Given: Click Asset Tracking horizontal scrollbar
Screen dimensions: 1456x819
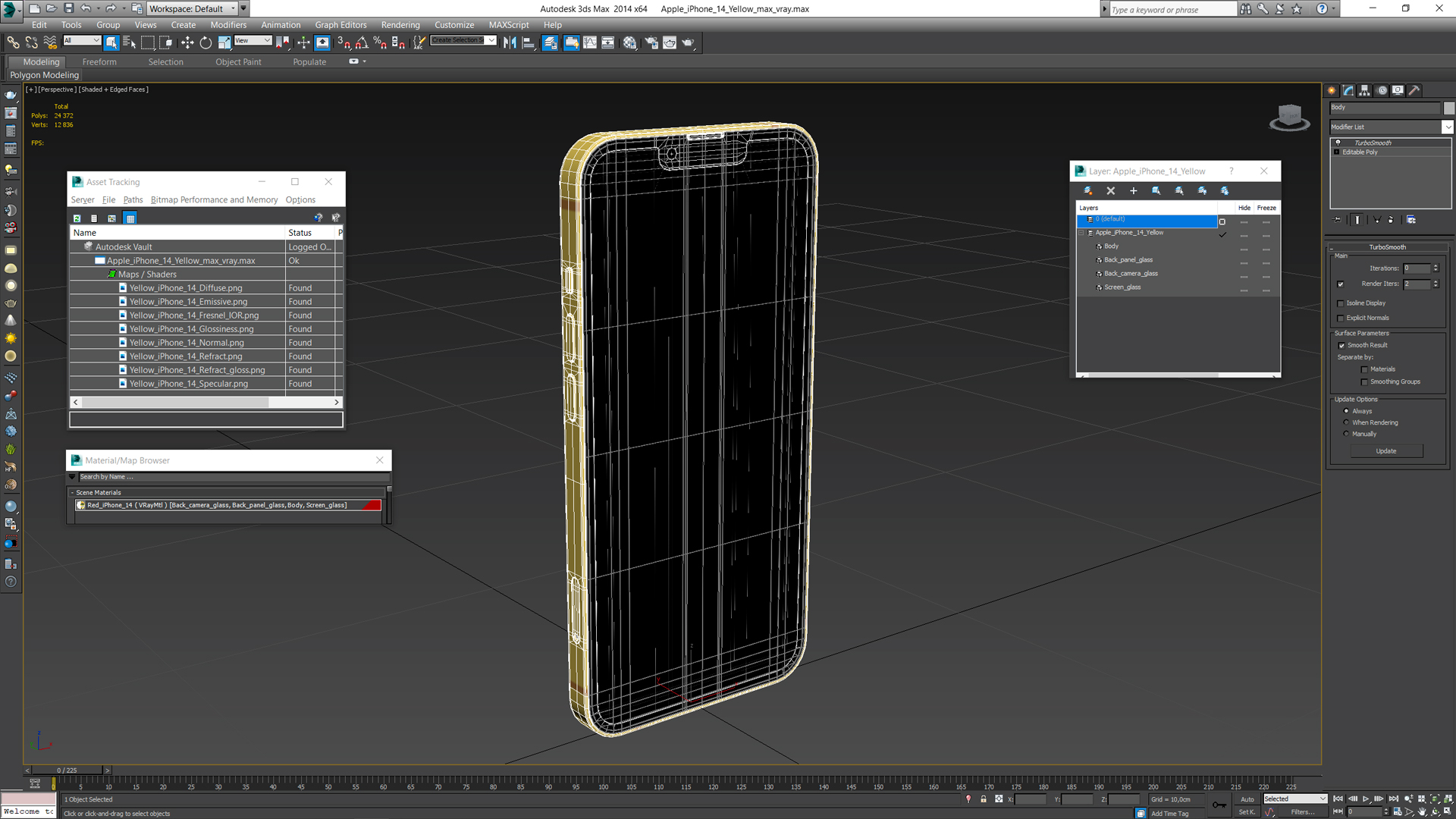Looking at the screenshot, I should pos(206,403).
